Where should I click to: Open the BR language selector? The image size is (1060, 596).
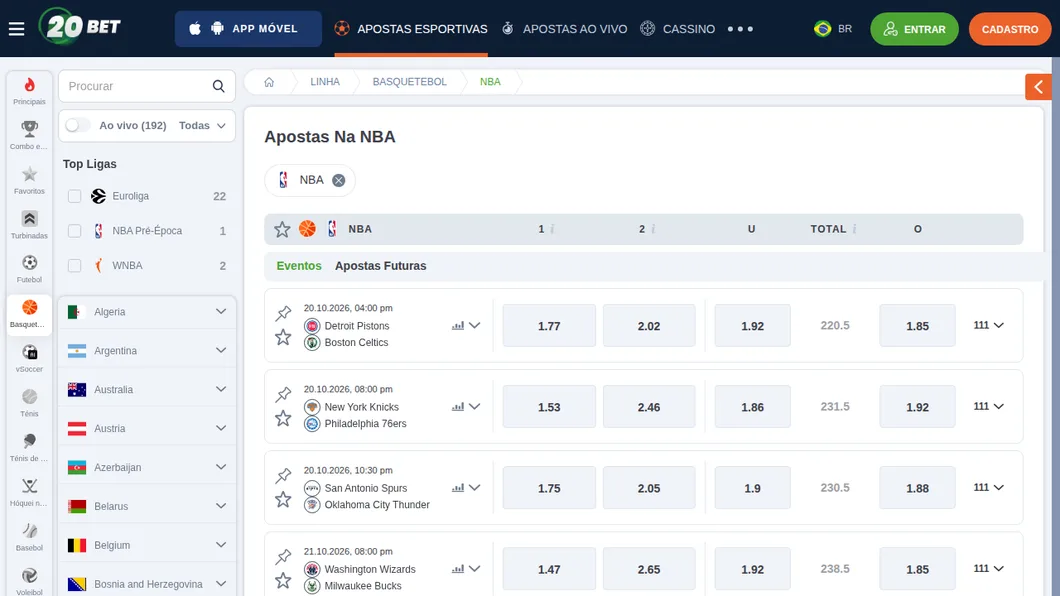click(x=833, y=29)
